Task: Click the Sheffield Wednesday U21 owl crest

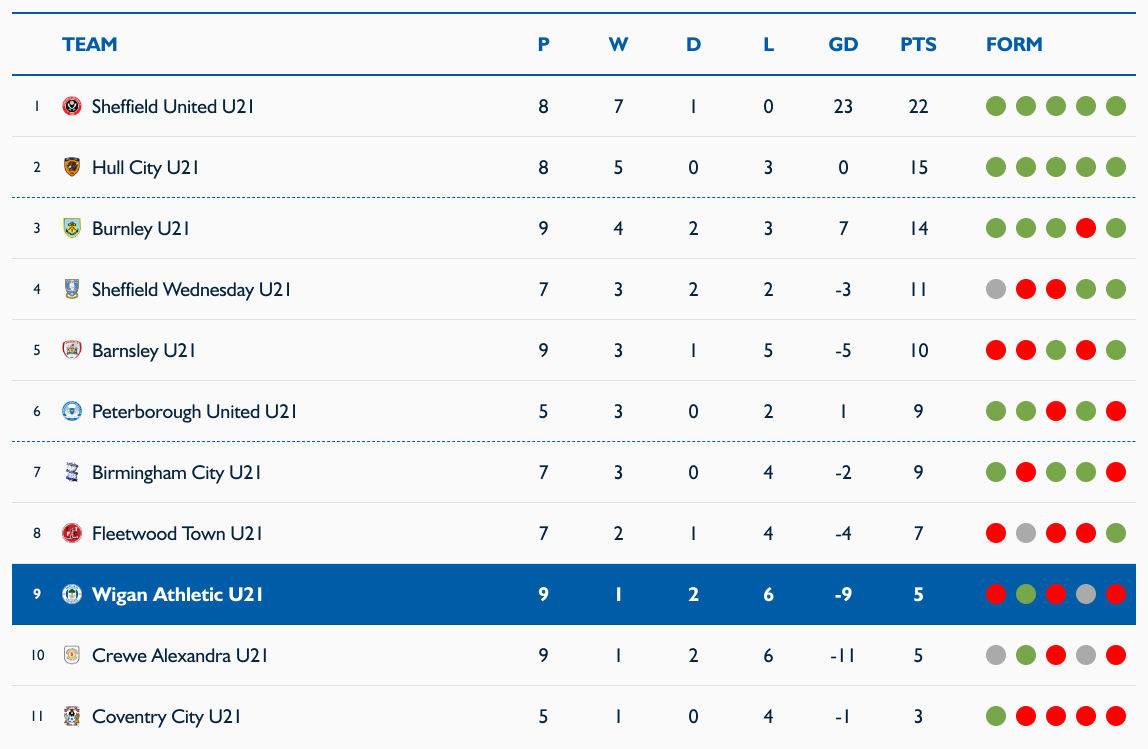Action: pyautogui.click(x=72, y=289)
